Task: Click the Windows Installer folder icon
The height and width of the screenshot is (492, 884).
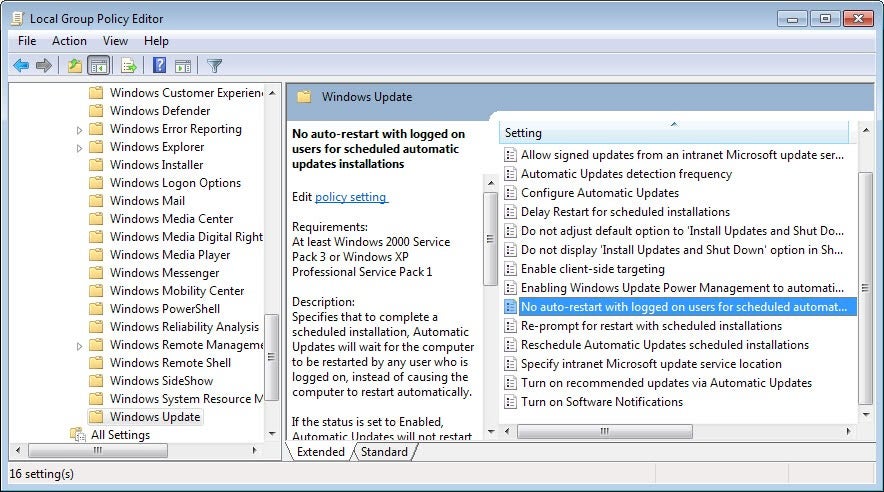Action: point(96,165)
